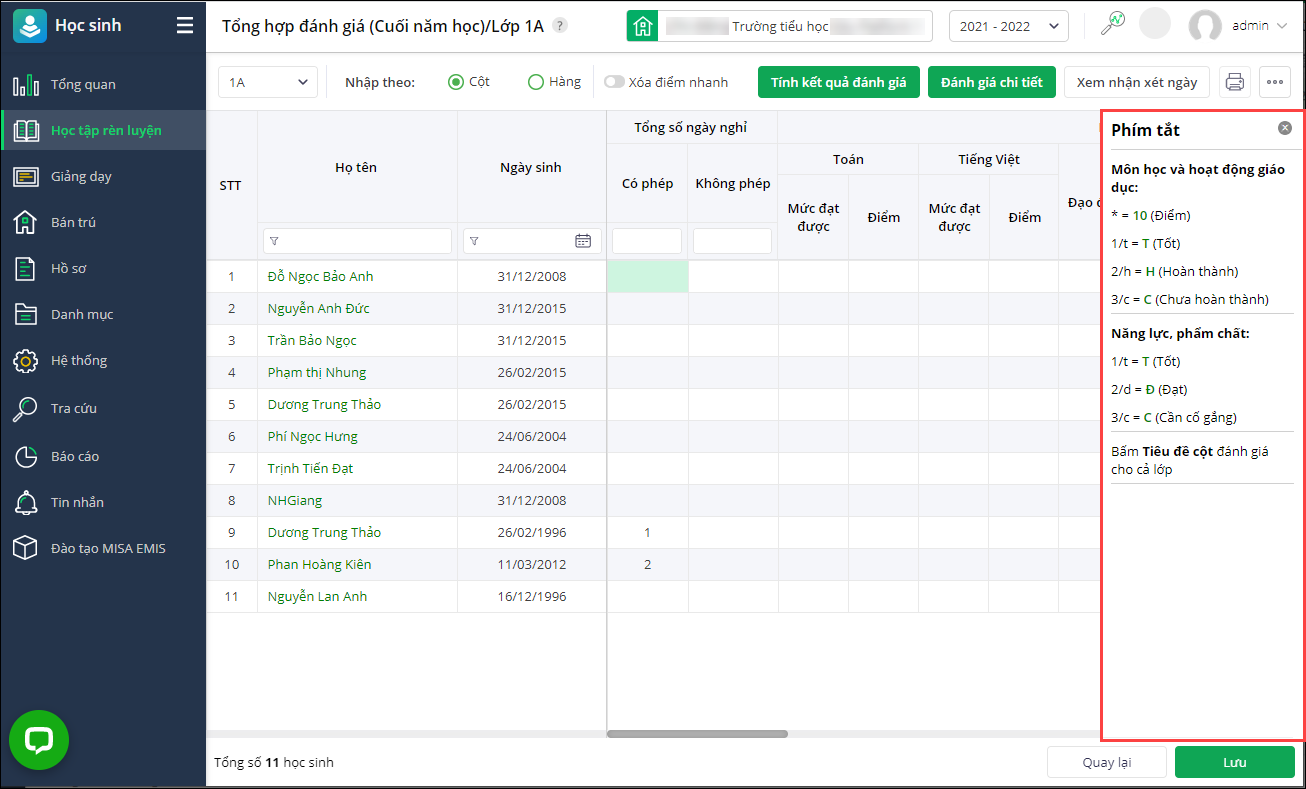Open the Giảng dạy sidebar menu
Viewport: 1306px width, 789px height.
[81, 176]
